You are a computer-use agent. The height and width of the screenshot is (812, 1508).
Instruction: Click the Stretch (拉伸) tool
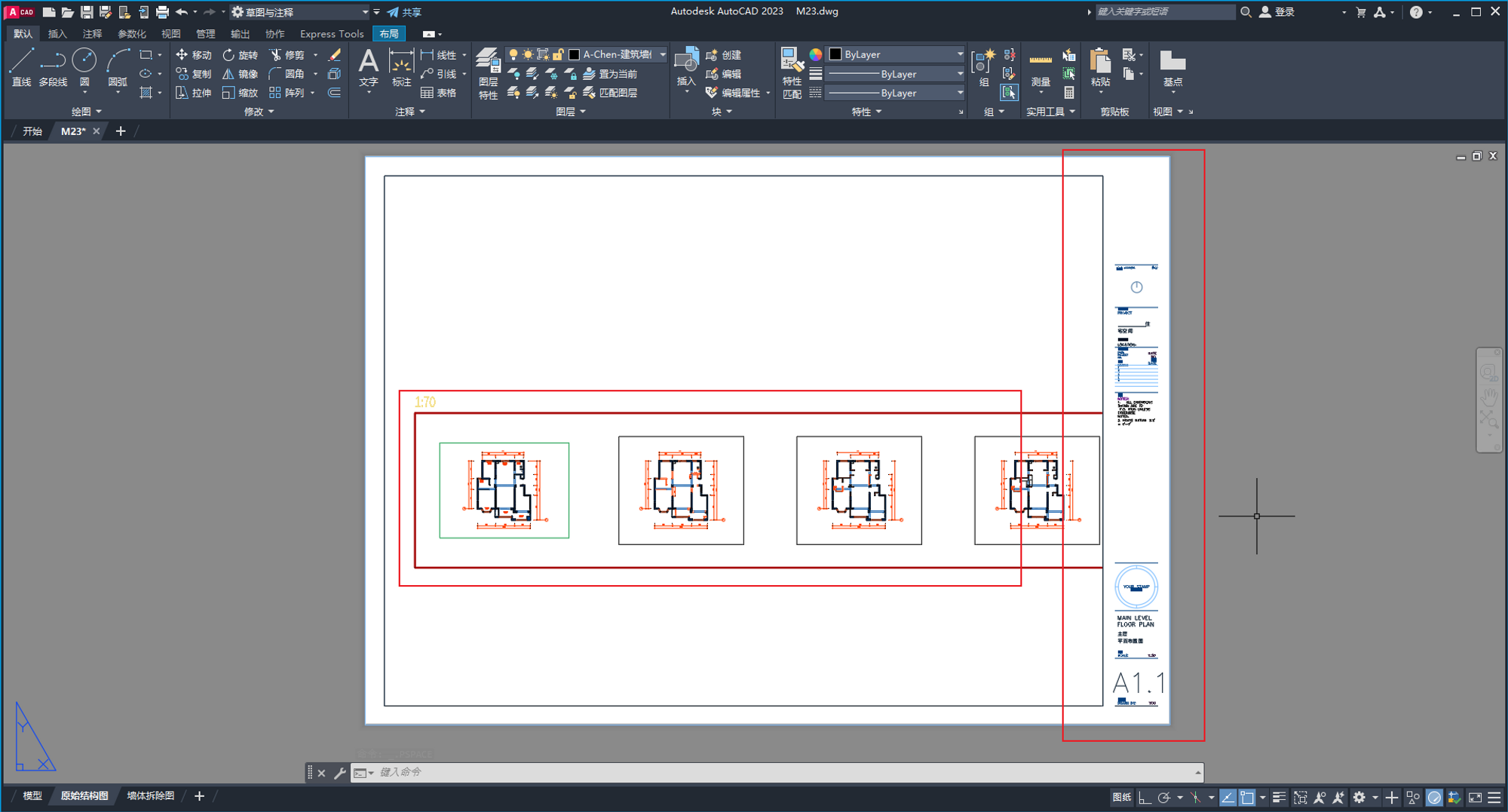coord(194,93)
